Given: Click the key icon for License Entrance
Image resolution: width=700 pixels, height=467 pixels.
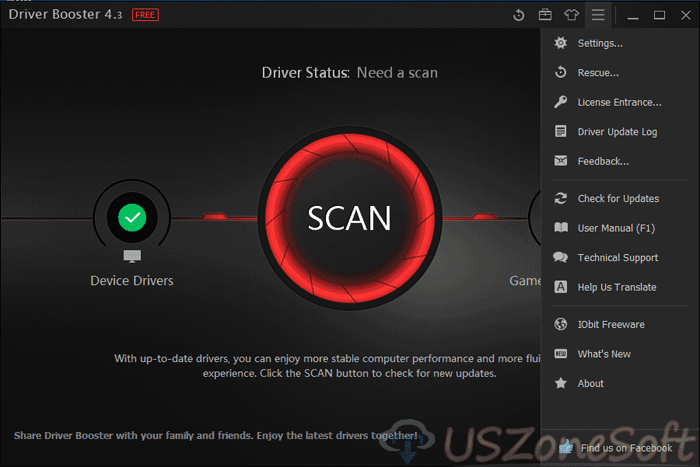Looking at the screenshot, I should 561,102.
